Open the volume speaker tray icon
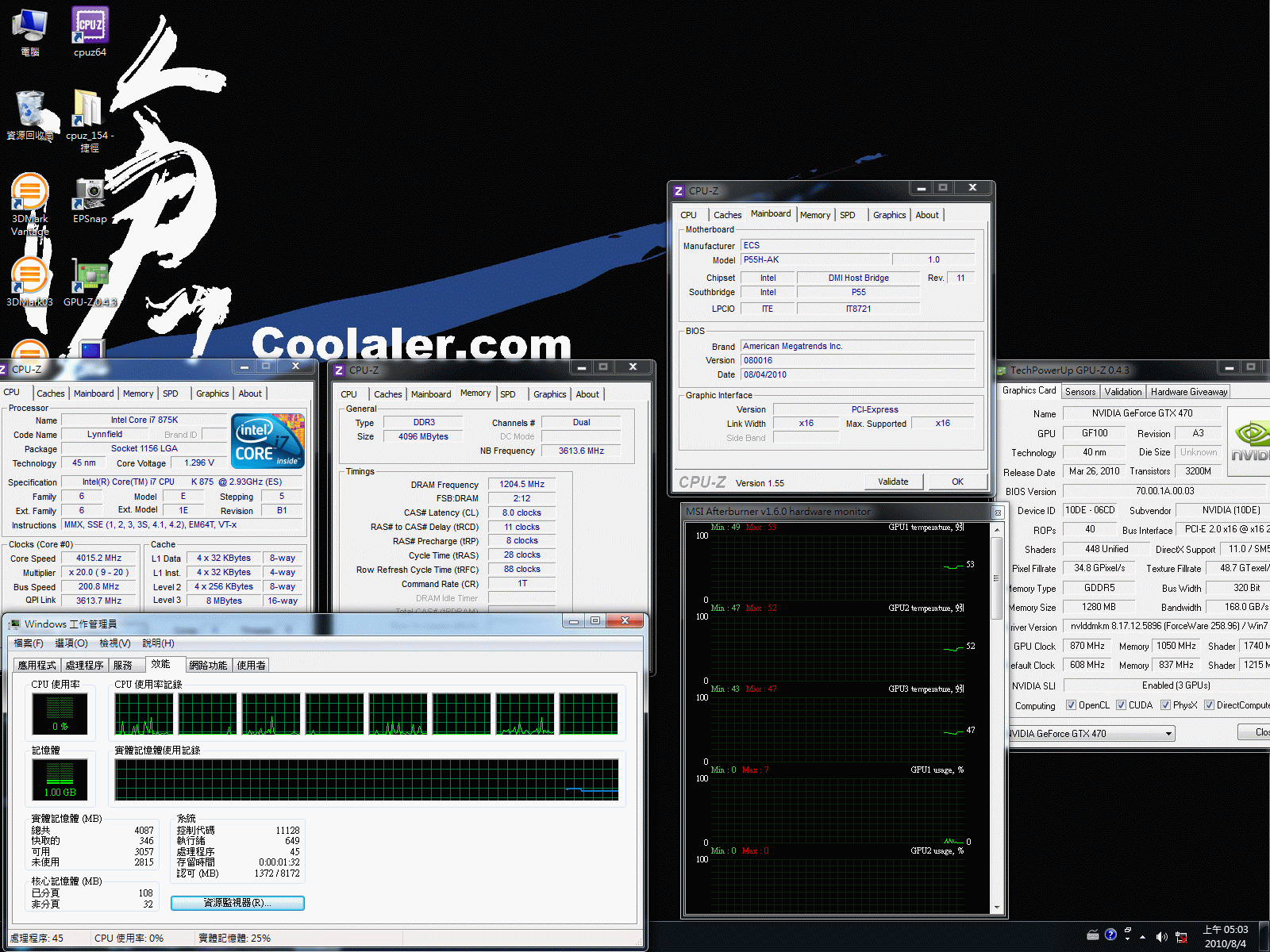1270x952 pixels. (x=1162, y=937)
